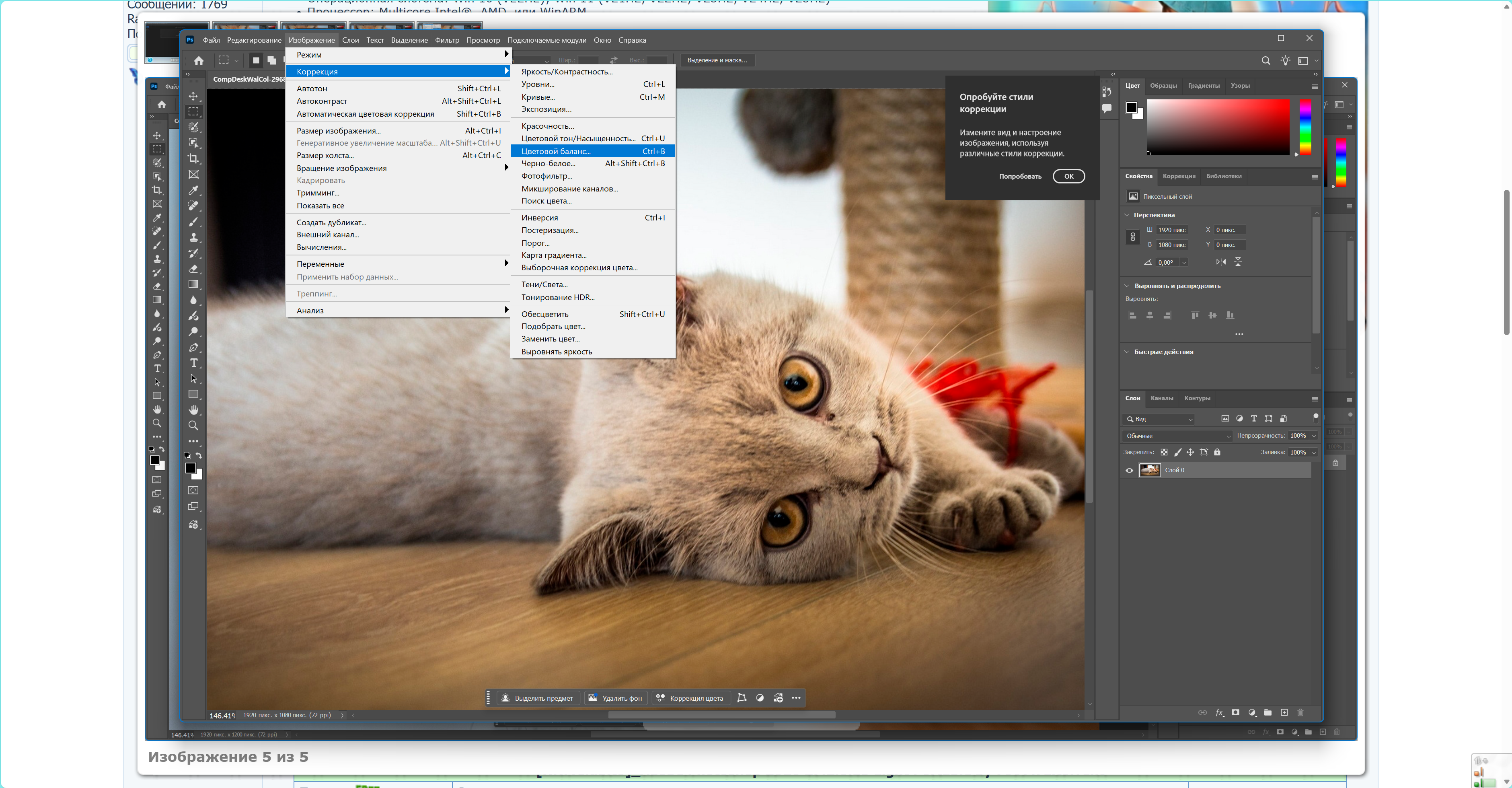Click the Home icon in options bar
1512x788 pixels.
click(x=199, y=60)
